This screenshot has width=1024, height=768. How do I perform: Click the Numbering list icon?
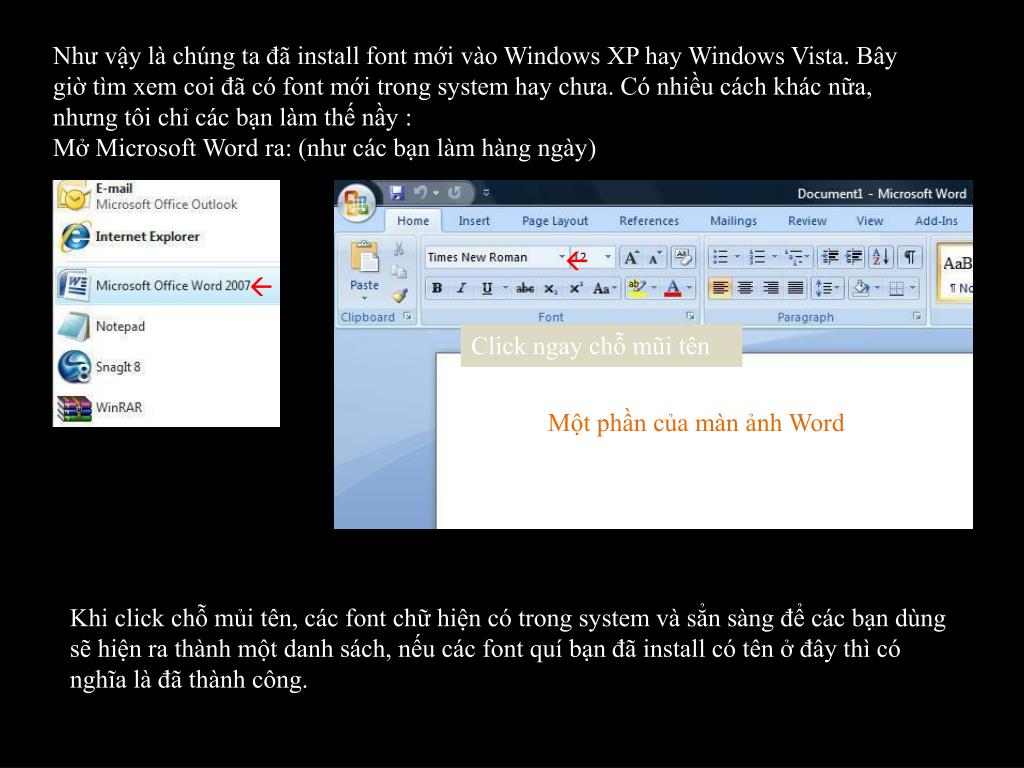point(757,257)
